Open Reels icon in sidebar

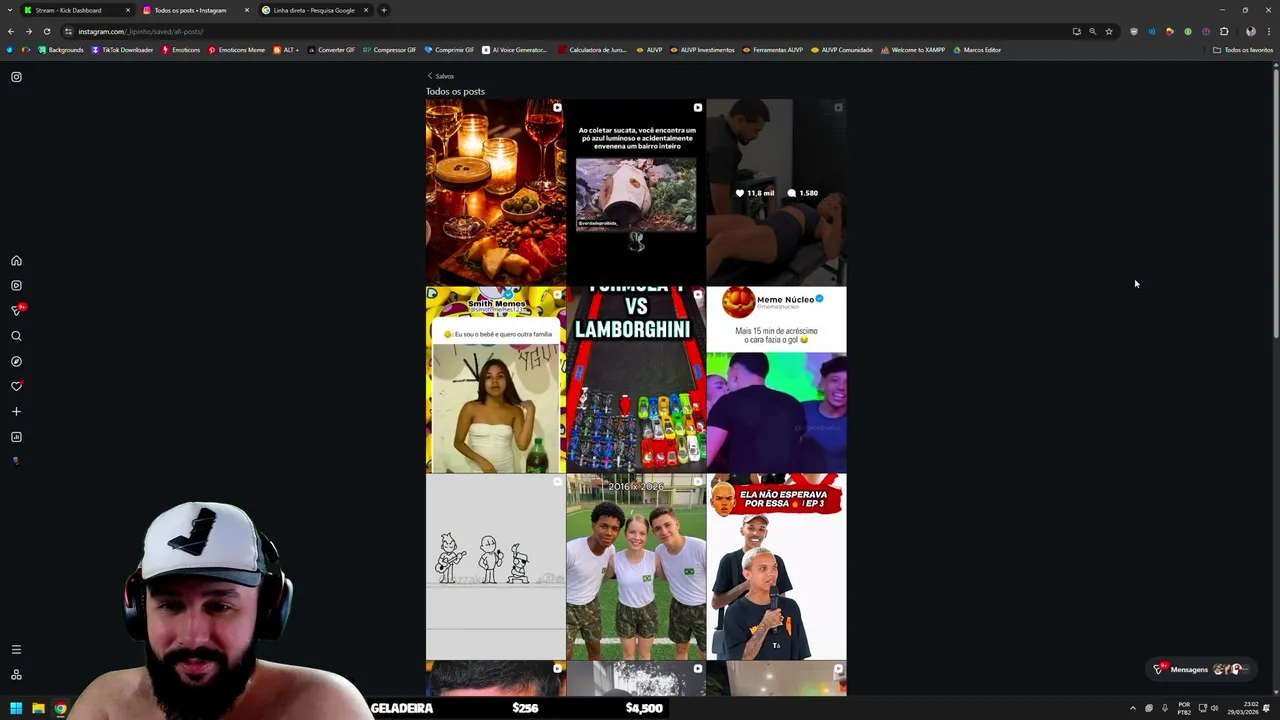coord(16,286)
